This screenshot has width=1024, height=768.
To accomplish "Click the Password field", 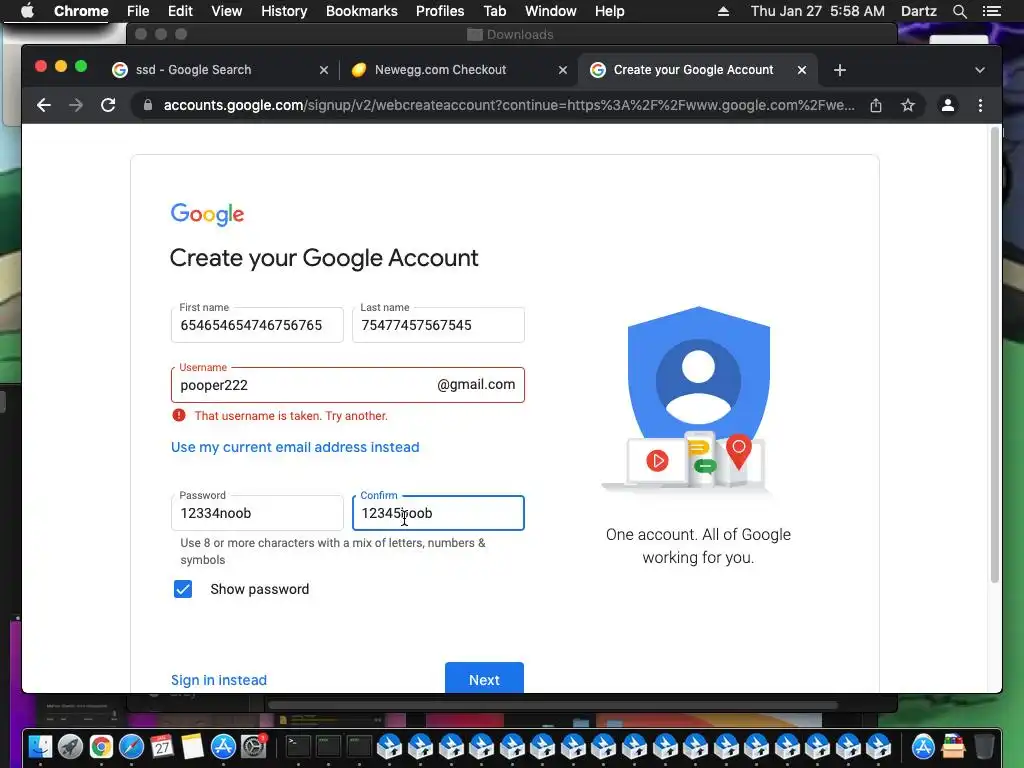I will point(257,513).
